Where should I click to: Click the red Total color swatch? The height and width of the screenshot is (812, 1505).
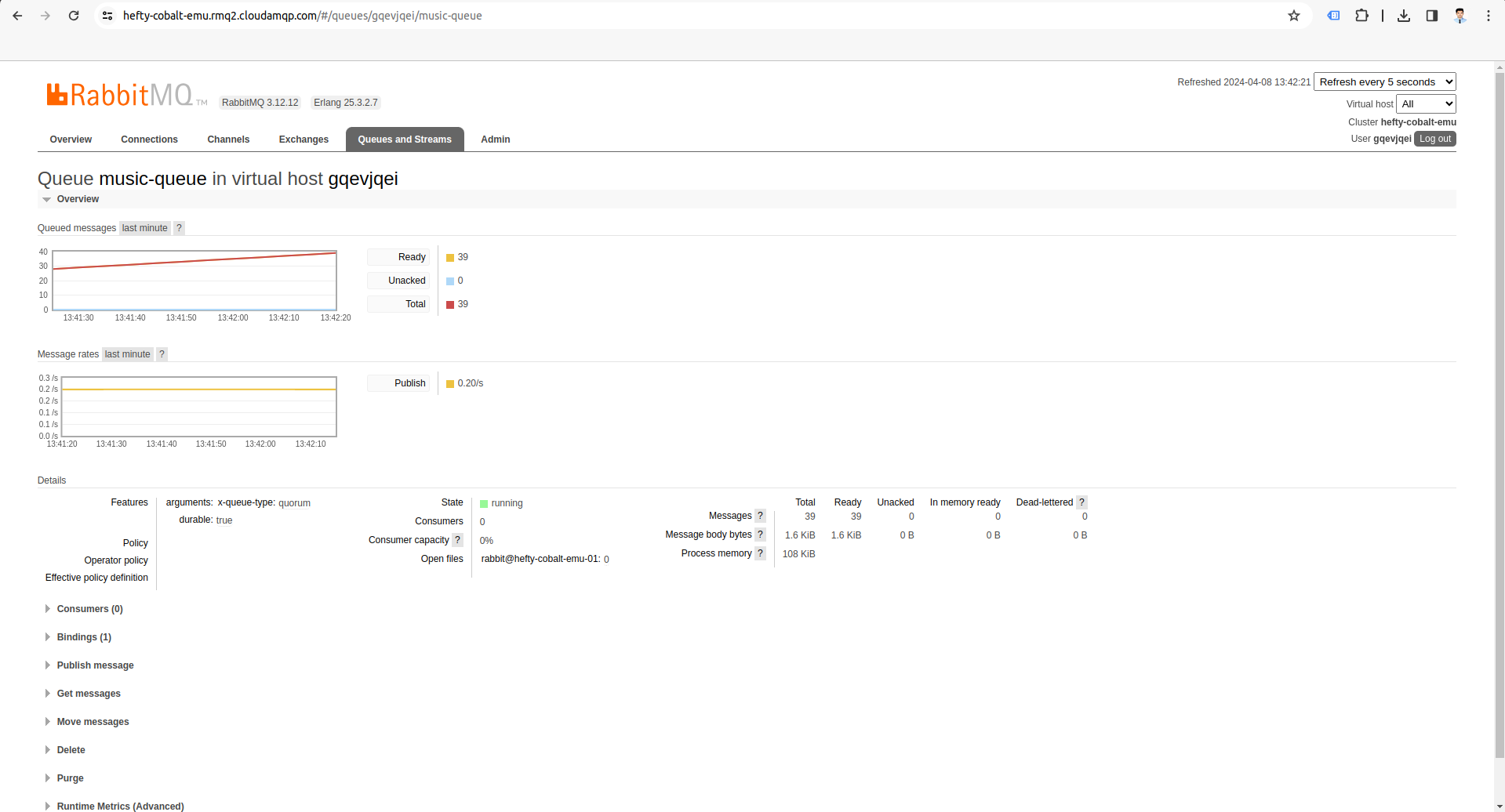click(450, 305)
